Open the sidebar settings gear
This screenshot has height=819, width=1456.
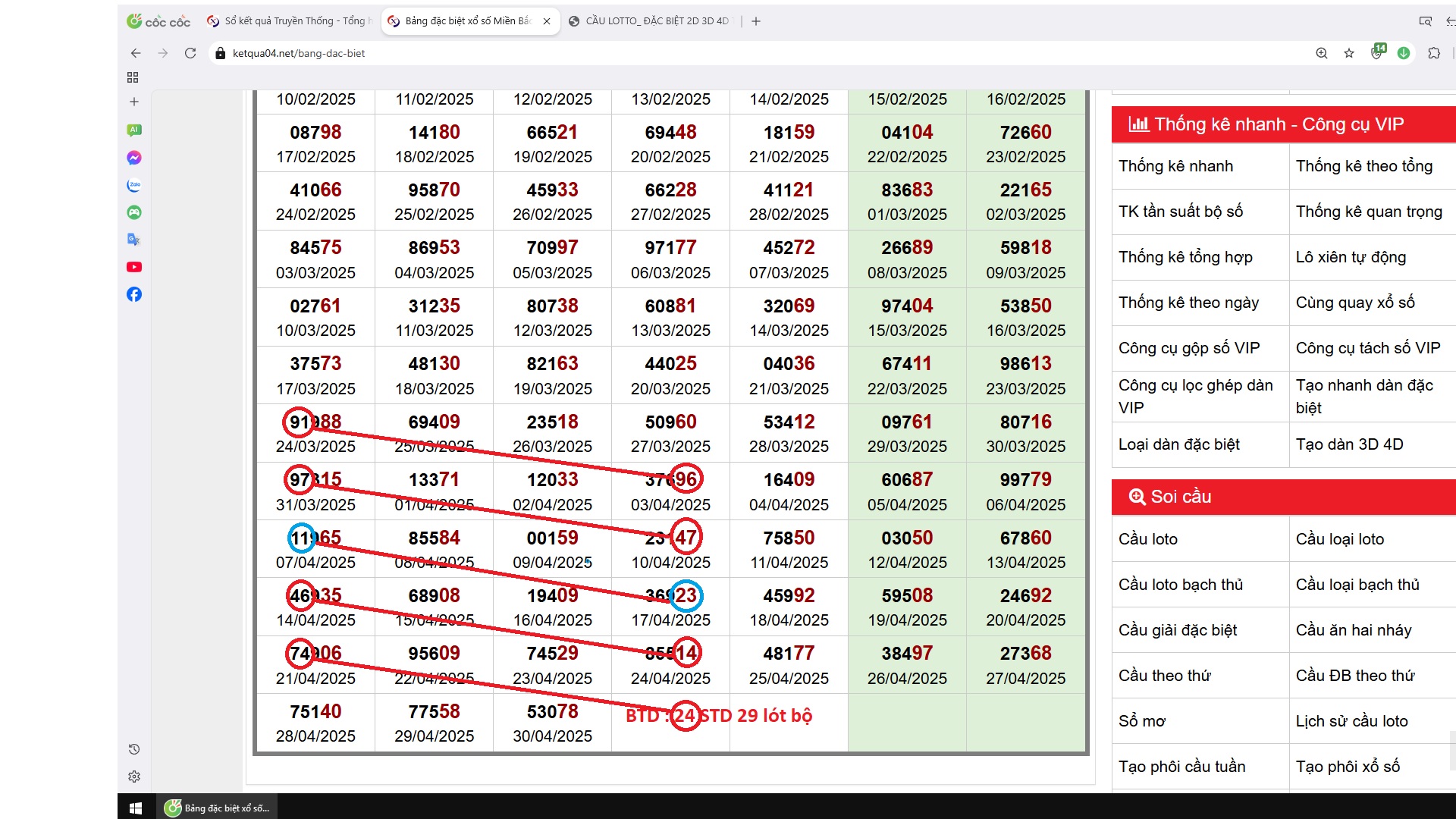pos(134,777)
